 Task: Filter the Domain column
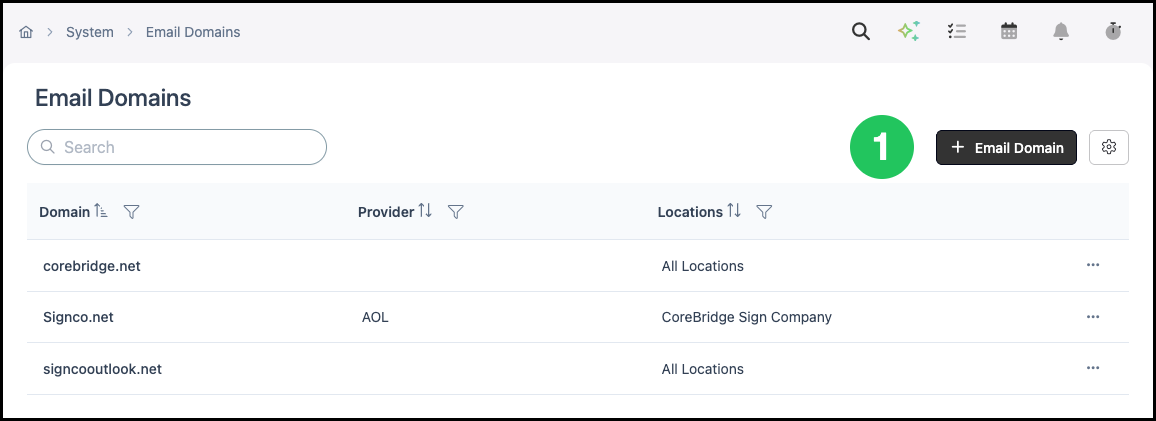[131, 212]
